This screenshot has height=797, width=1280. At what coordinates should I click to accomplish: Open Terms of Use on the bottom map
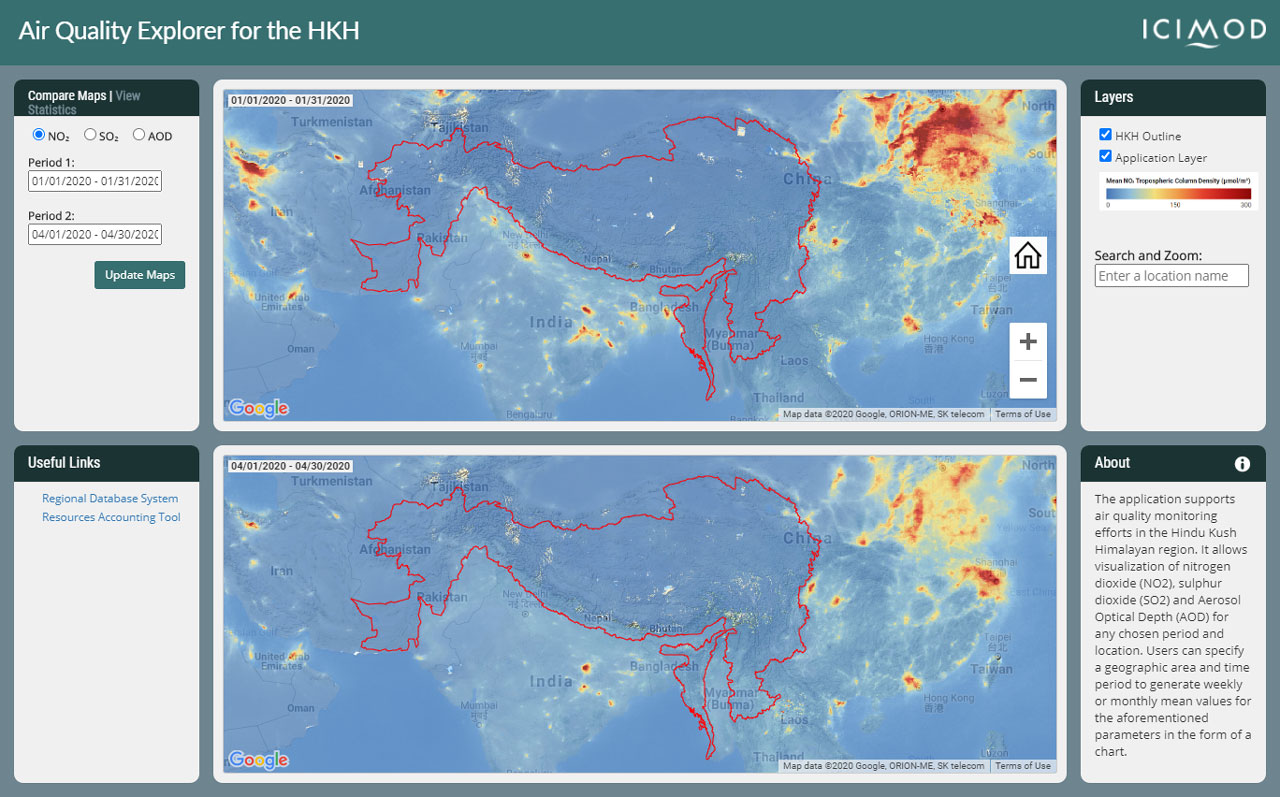(x=1023, y=766)
